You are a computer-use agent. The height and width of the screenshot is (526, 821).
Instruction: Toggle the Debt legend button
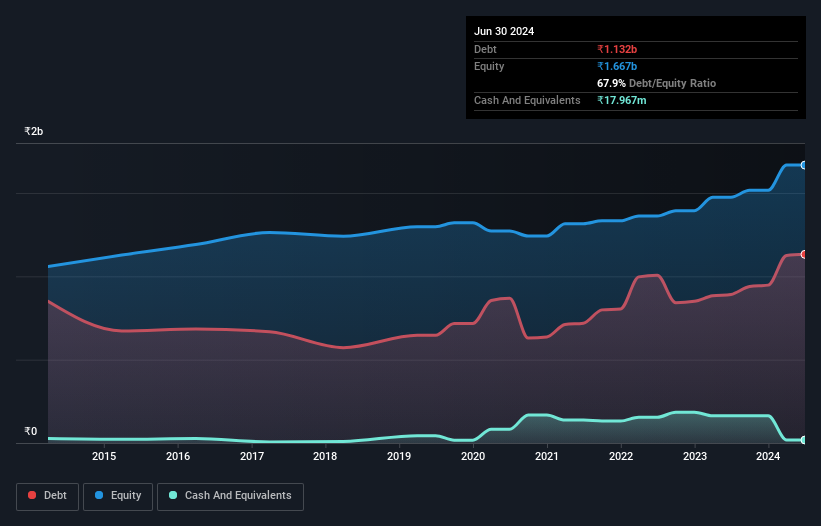(x=47, y=496)
